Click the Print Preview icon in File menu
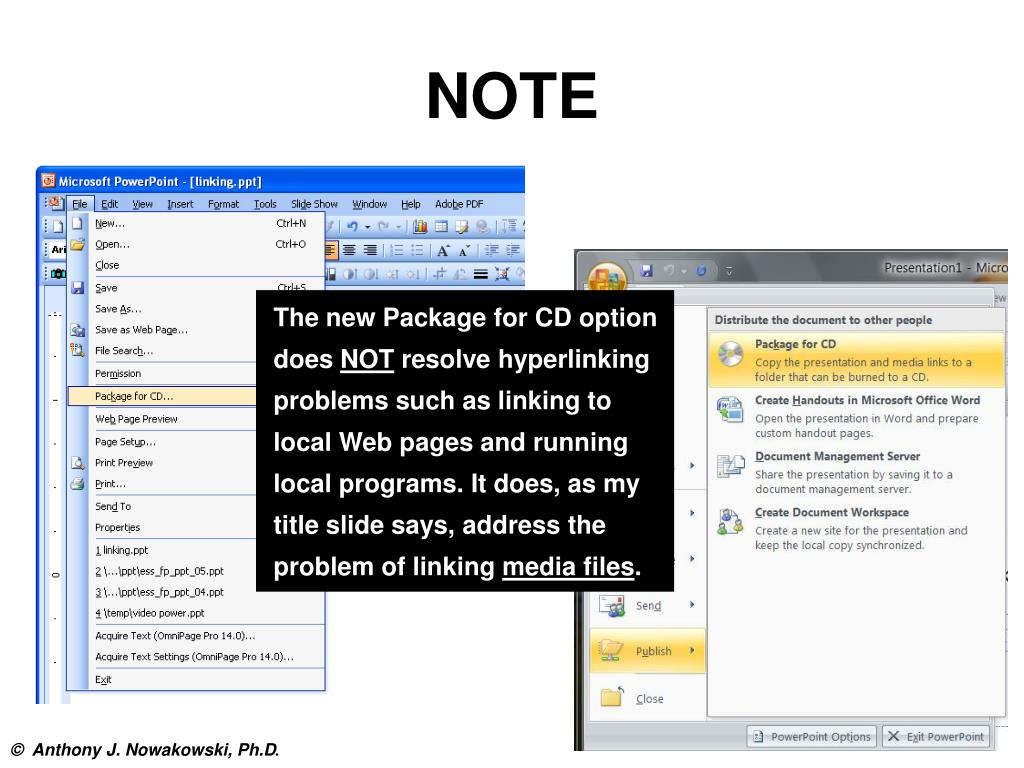Image resolution: width=1024 pixels, height=768 pixels. [x=78, y=462]
